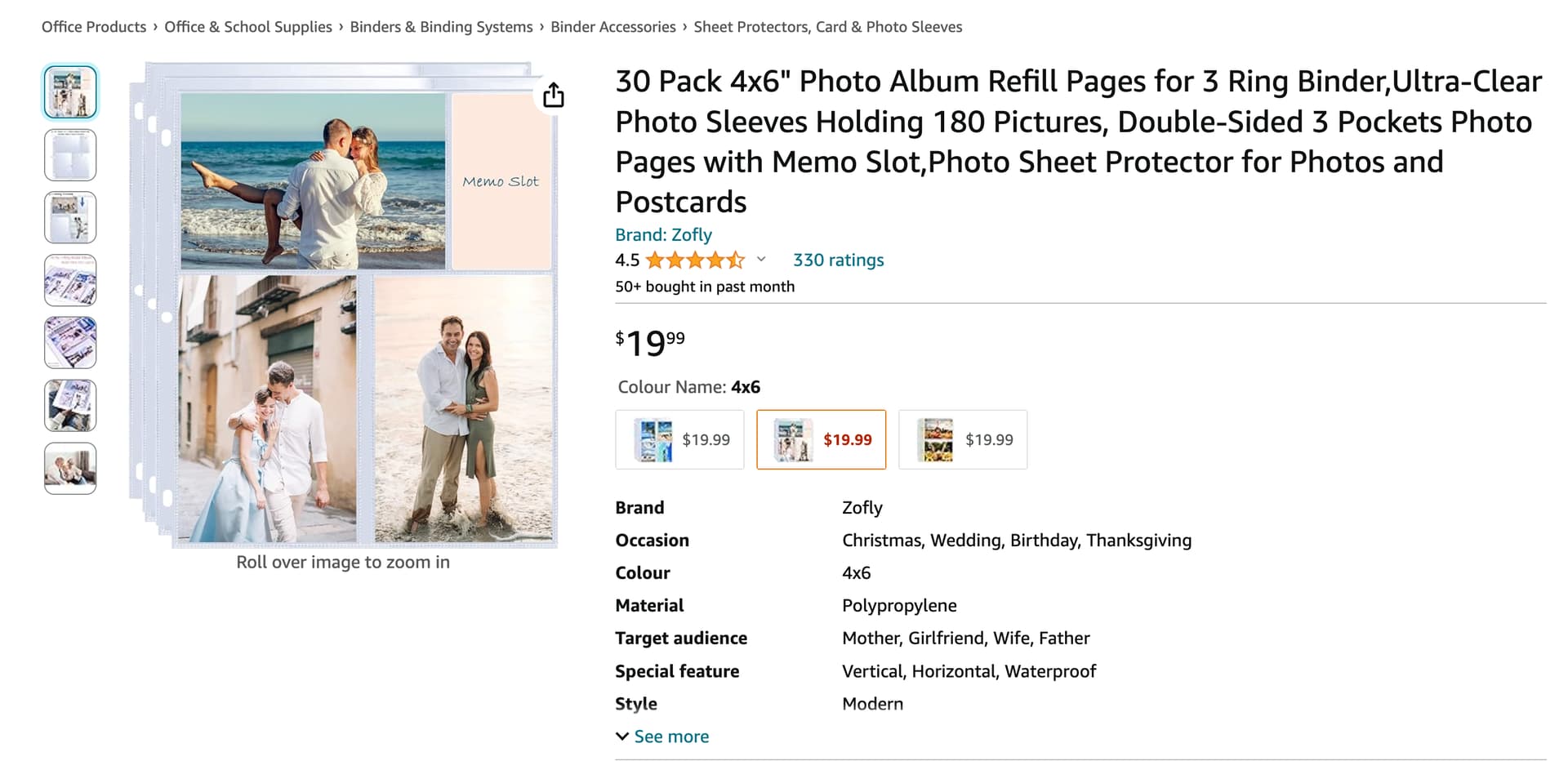Pick the third colour variant swatch
This screenshot has height=770, width=1568.
tap(963, 440)
